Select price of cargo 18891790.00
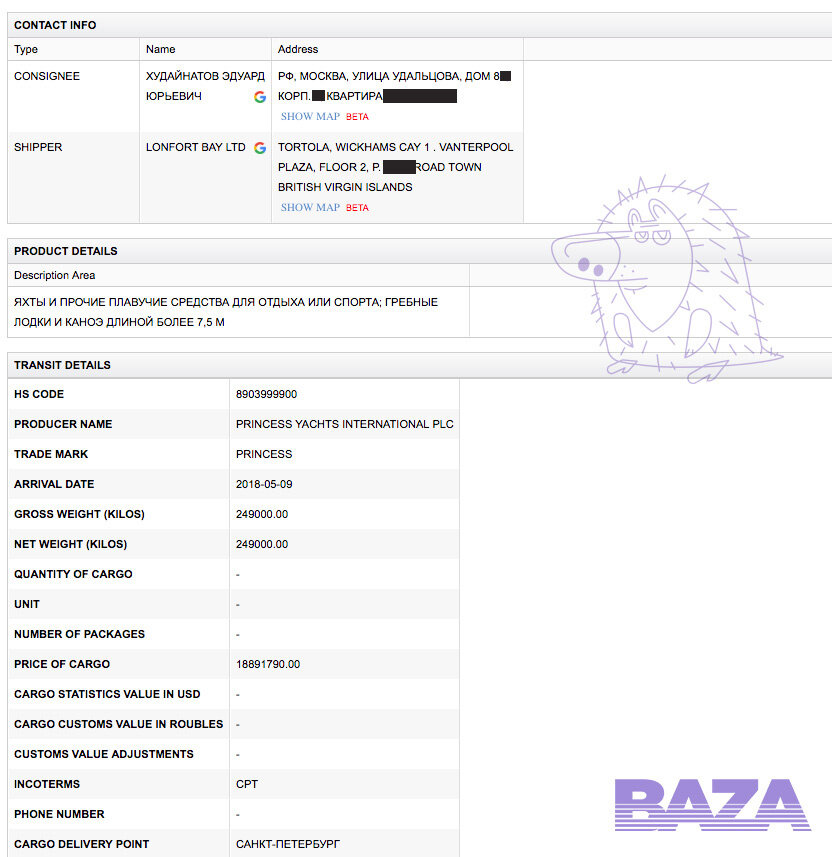 pos(268,664)
